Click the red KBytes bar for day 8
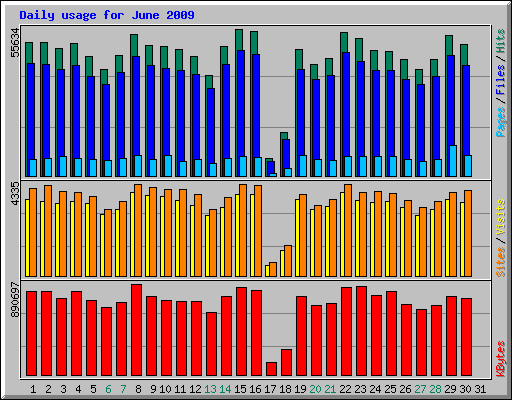The width and height of the screenshot is (512, 400). (x=136, y=330)
